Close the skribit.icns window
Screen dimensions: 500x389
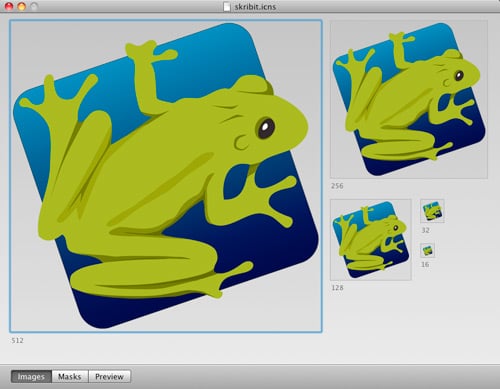pyautogui.click(x=9, y=6)
